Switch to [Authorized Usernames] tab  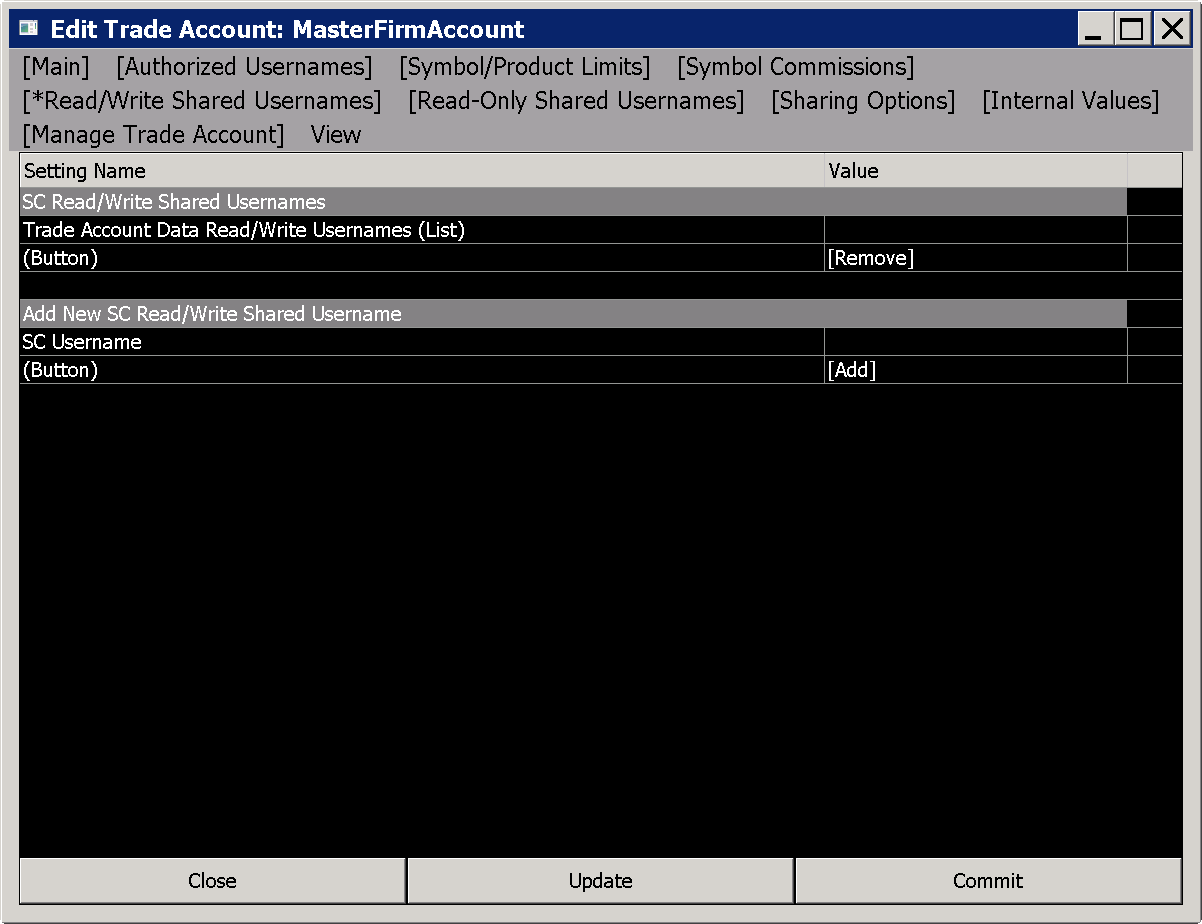pos(244,67)
